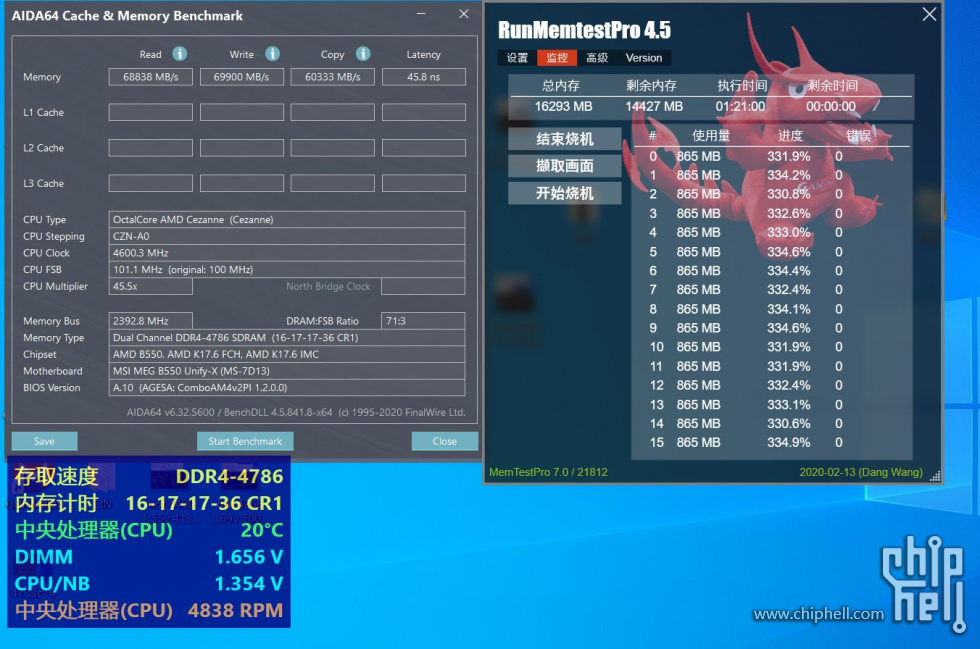
Task: Click the 结束烧机 button
Action: 565,139
